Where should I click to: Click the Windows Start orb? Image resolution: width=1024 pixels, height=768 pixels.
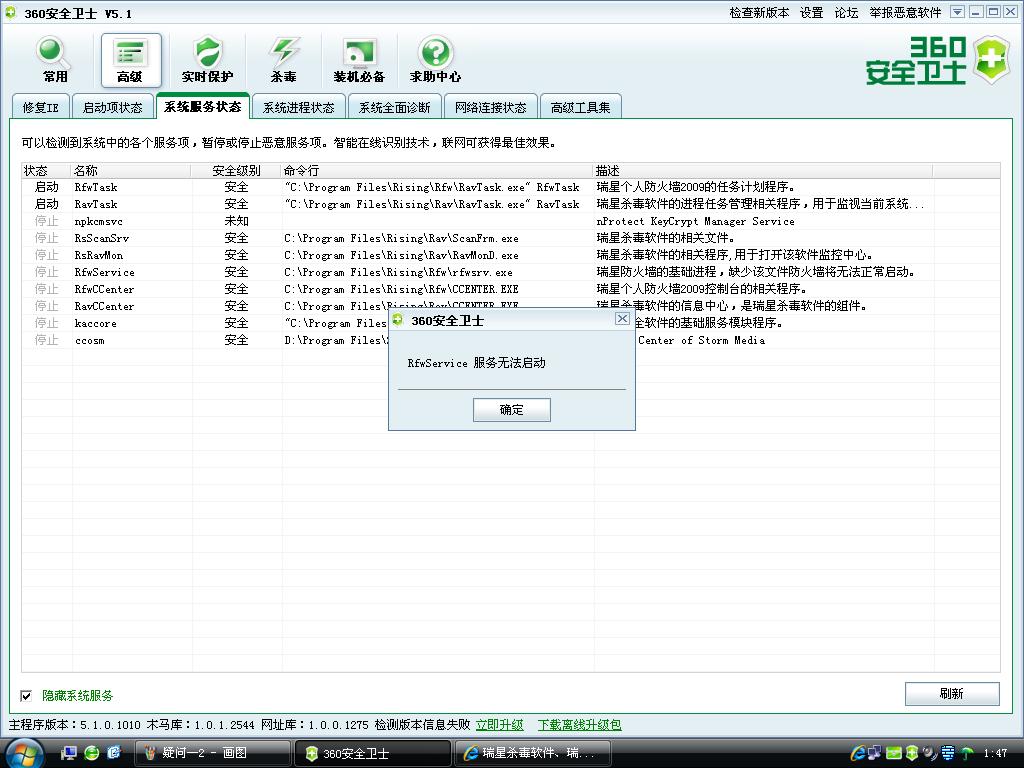pos(24,752)
